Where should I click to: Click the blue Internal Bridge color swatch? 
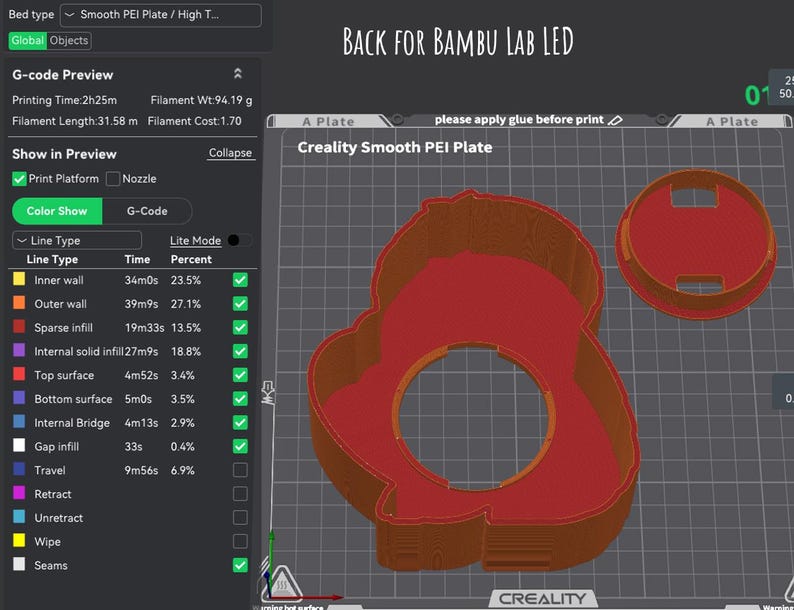tap(19, 422)
